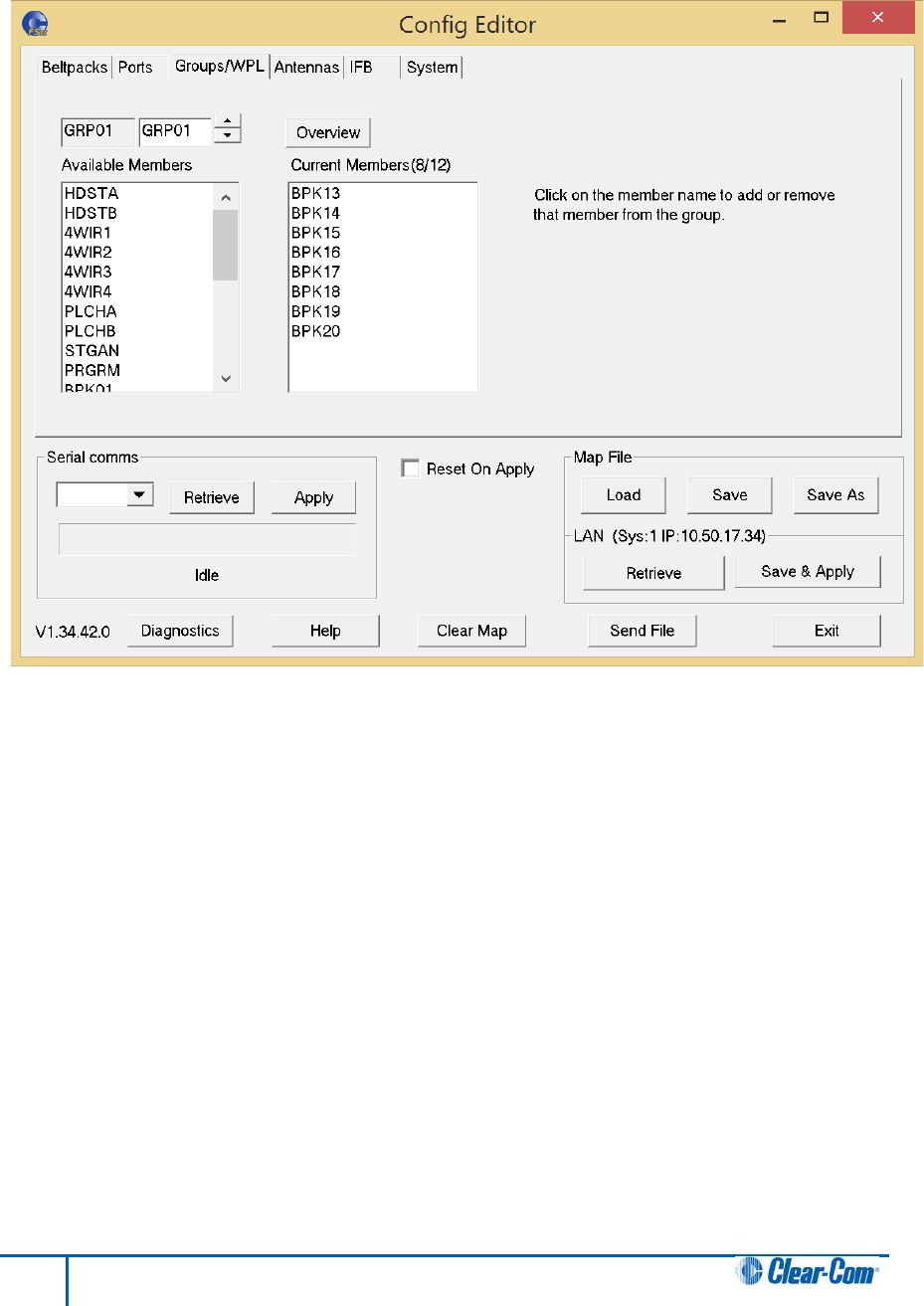Decrement group selector with down arrow
The height and width of the screenshot is (1306, 924).
228,136
